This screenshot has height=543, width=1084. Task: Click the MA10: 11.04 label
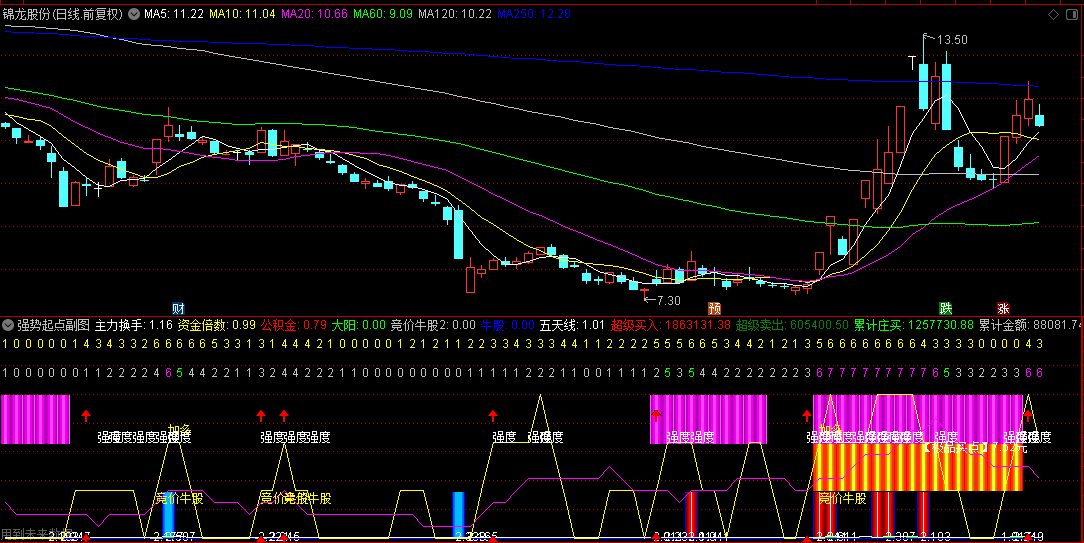[242, 14]
